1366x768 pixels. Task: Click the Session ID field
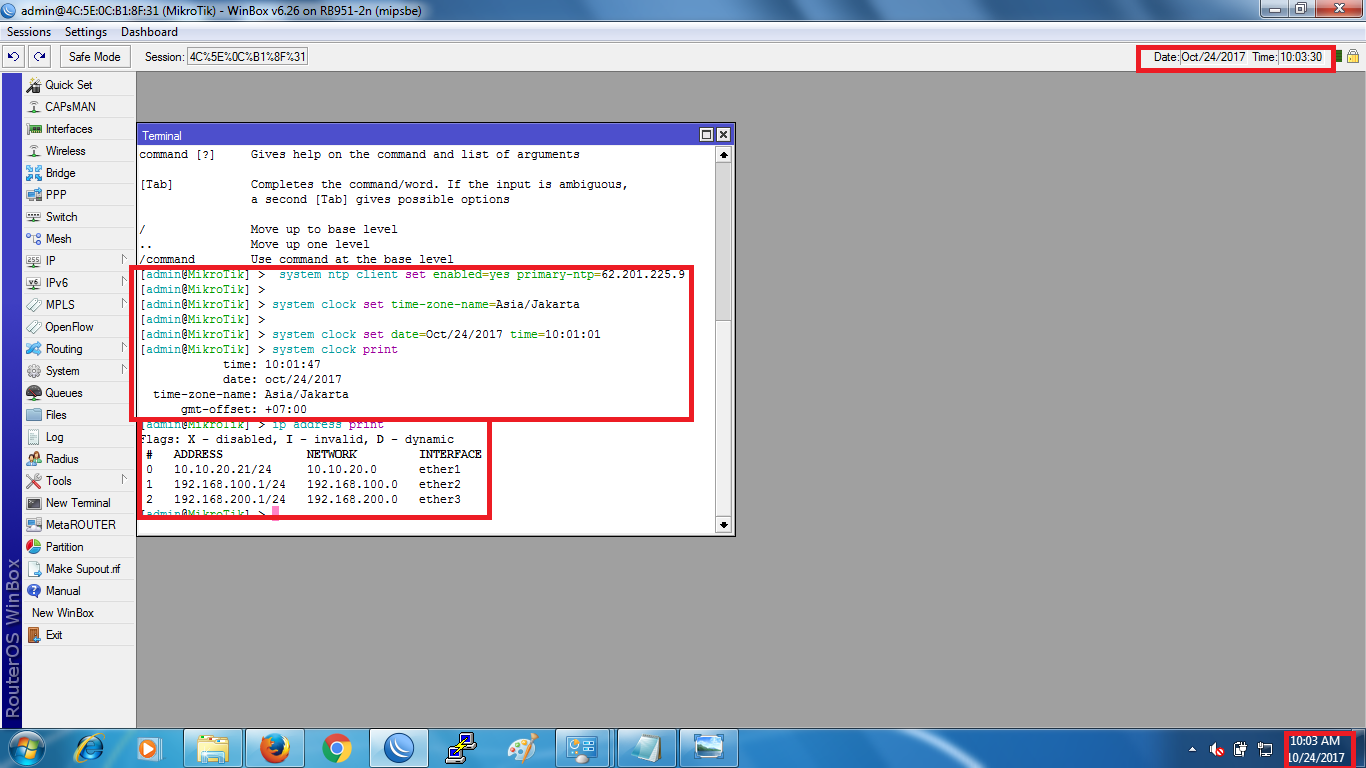(x=247, y=57)
